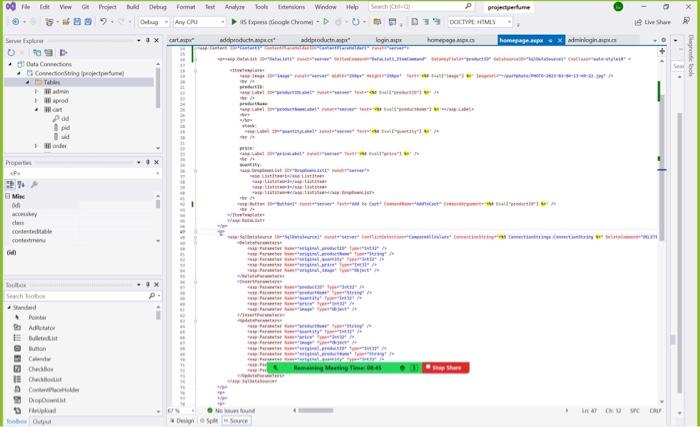Open the Extensions menu
The width and height of the screenshot is (700, 427).
(x=292, y=7)
